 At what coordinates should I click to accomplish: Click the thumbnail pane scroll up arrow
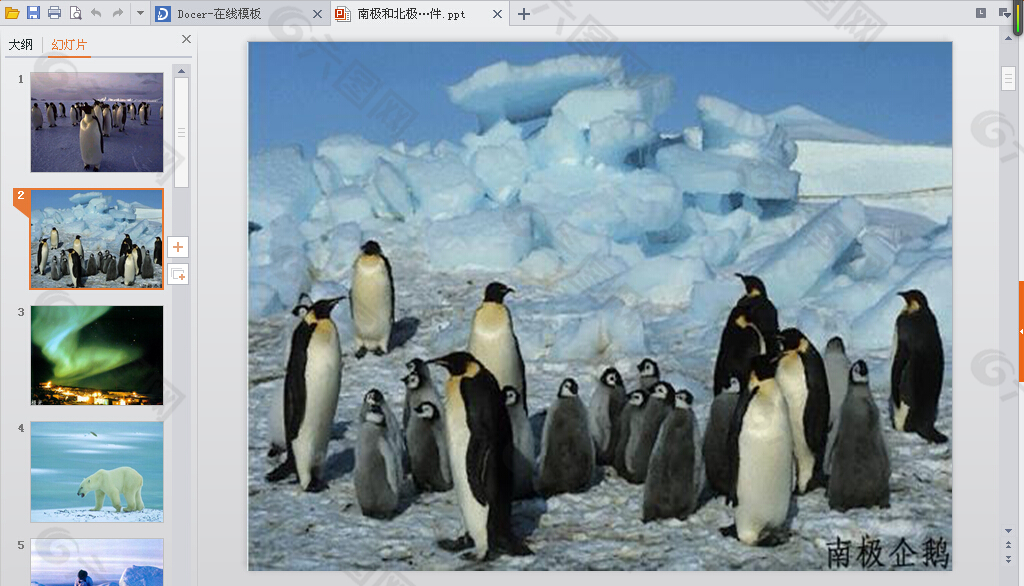182,71
